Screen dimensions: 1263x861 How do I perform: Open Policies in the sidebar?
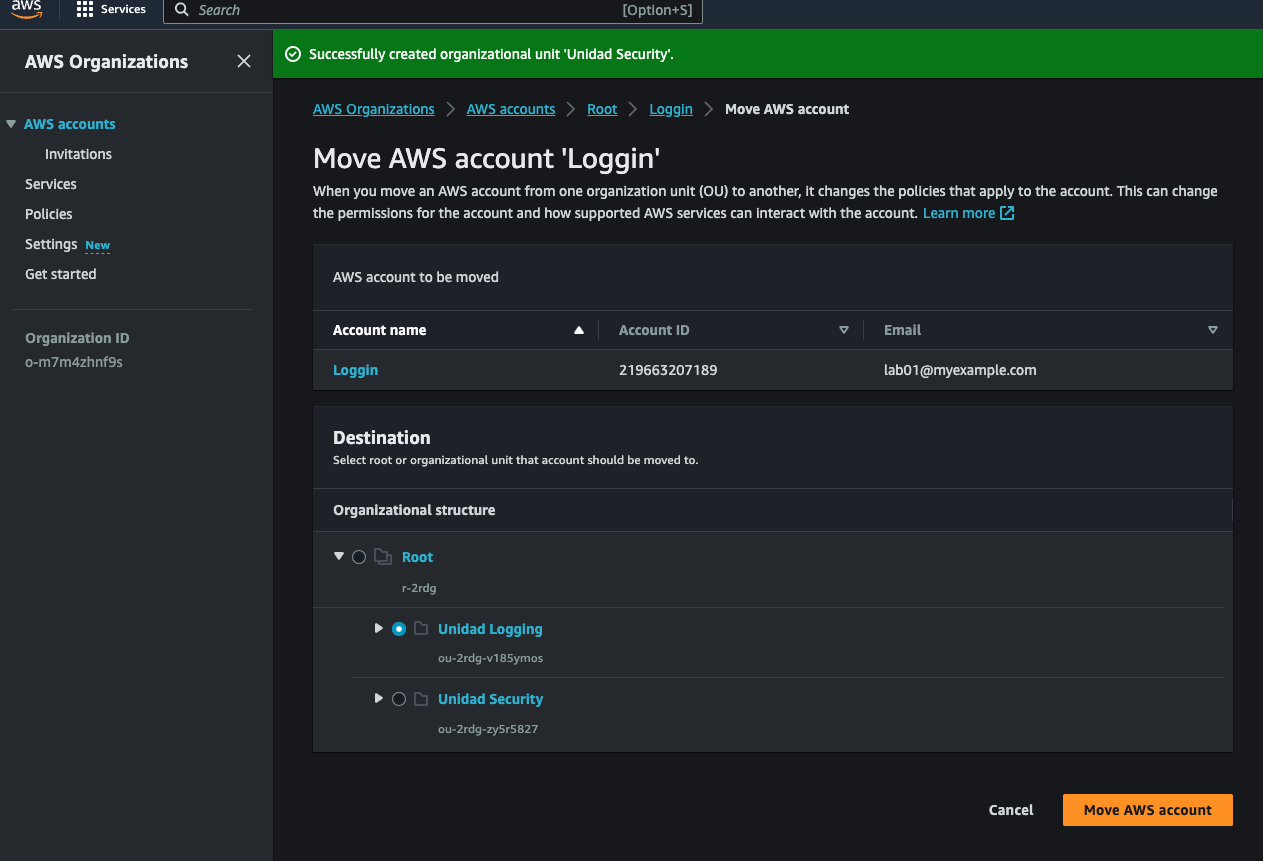[49, 214]
